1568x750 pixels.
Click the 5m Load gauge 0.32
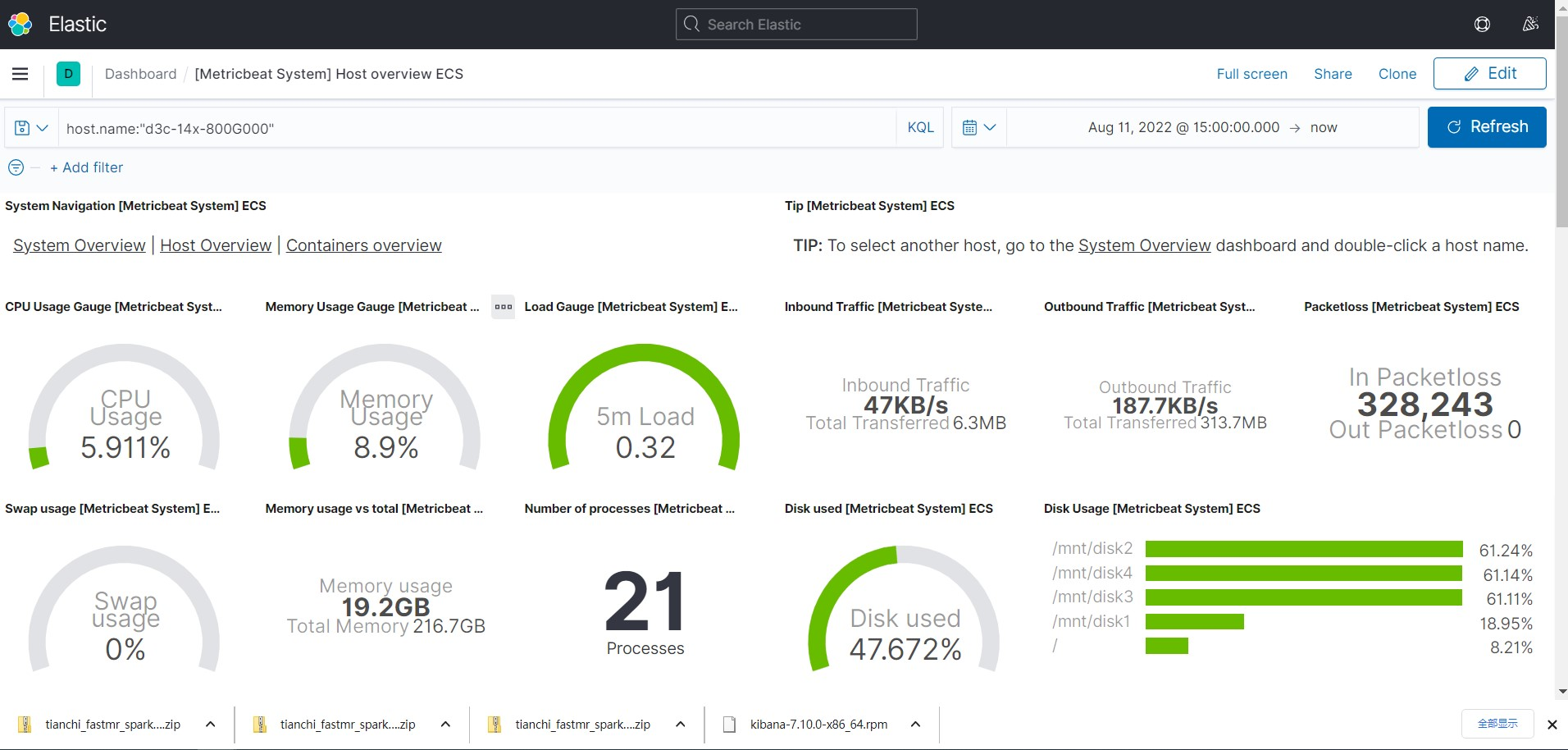(645, 407)
